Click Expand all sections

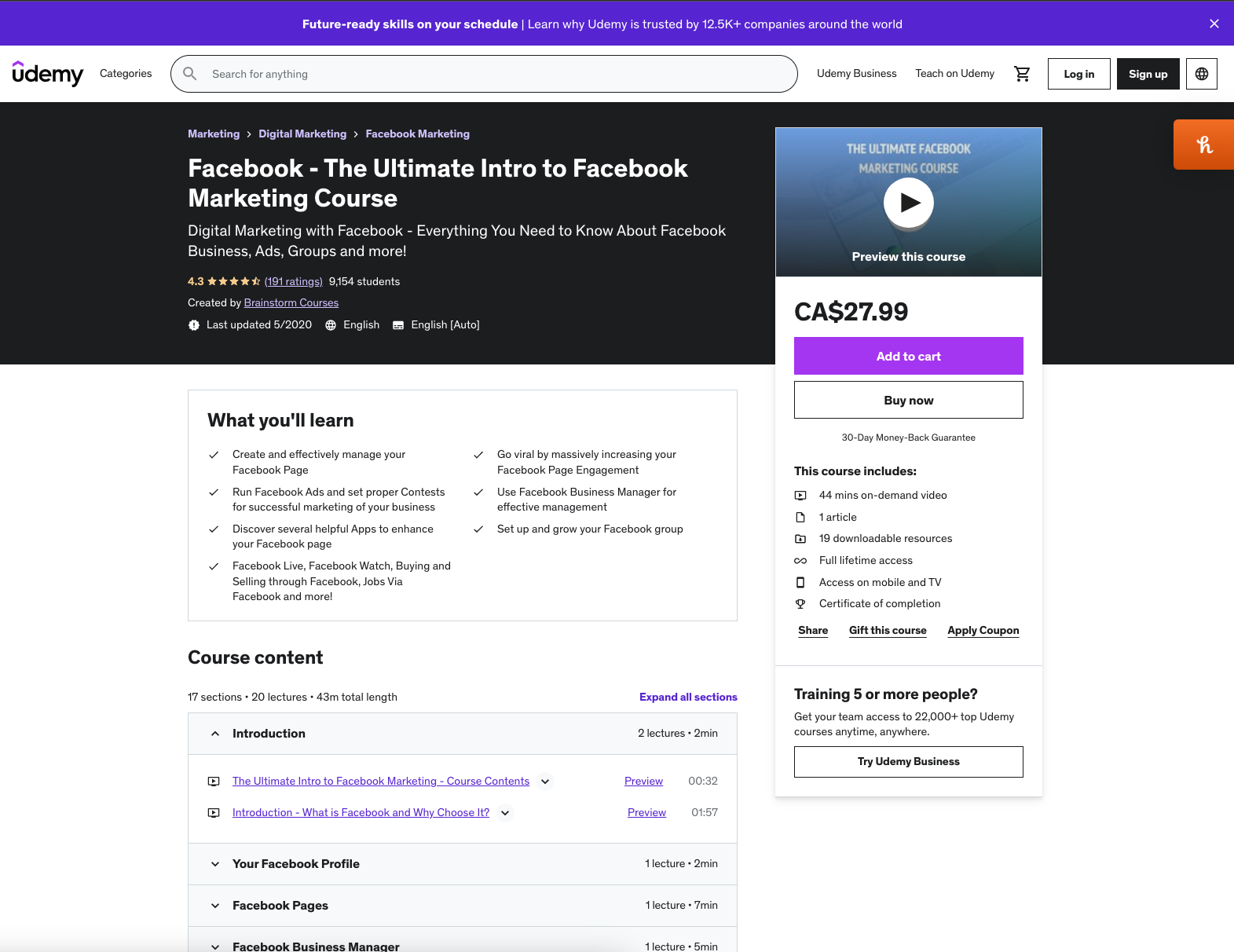click(x=688, y=697)
